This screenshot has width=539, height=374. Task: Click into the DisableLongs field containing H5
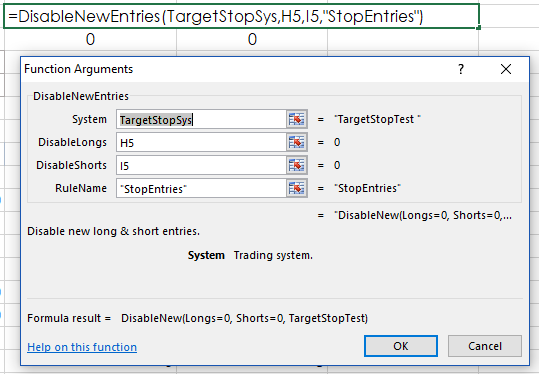click(x=201, y=142)
